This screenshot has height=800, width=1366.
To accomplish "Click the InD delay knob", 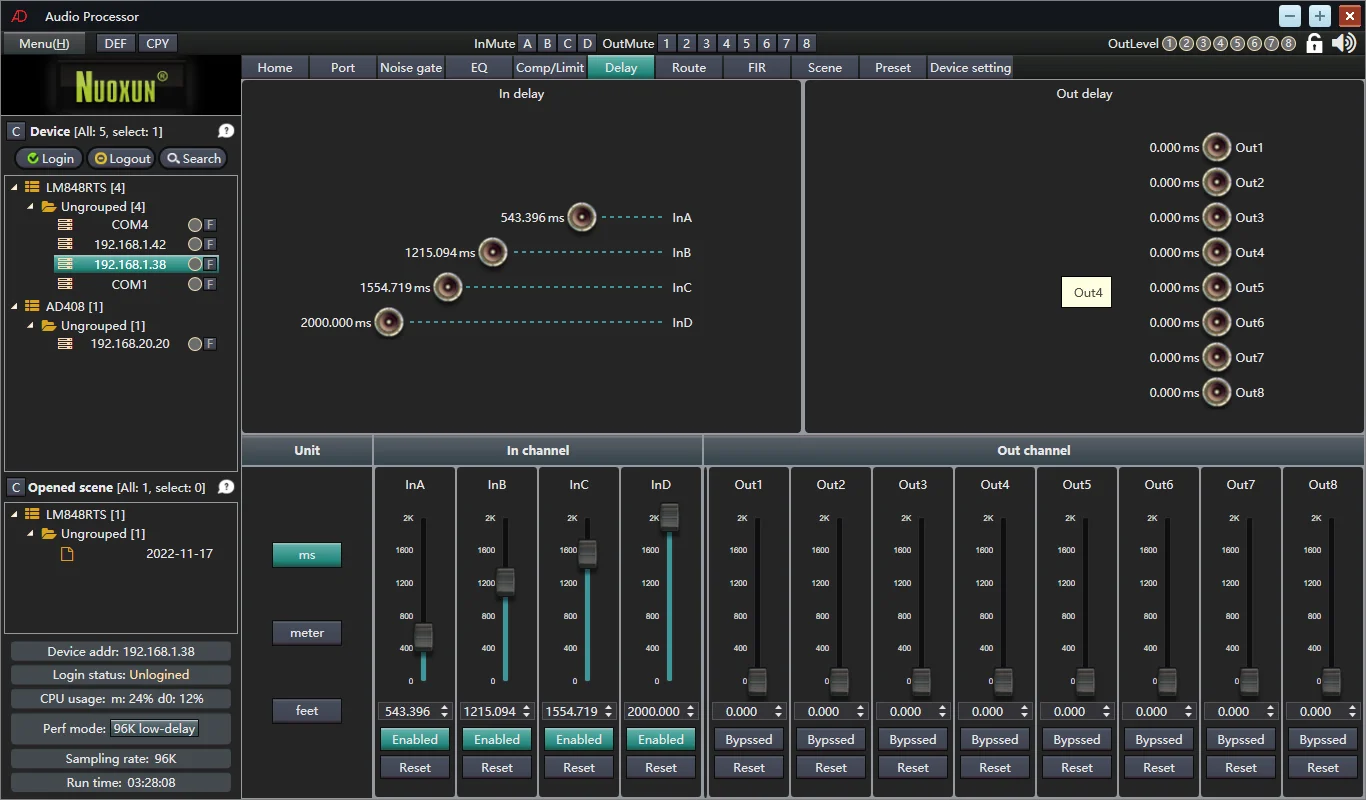I will tap(388, 322).
